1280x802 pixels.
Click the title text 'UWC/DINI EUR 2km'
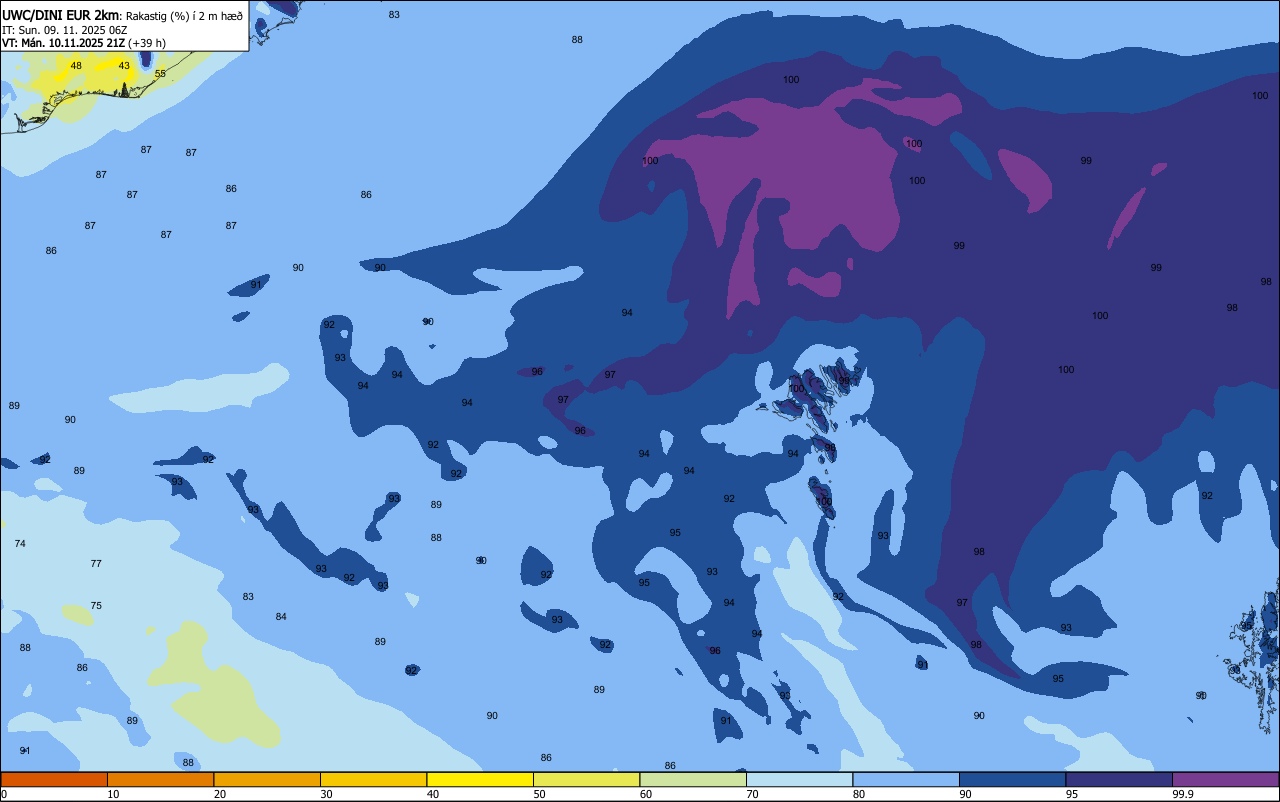tap(60, 15)
